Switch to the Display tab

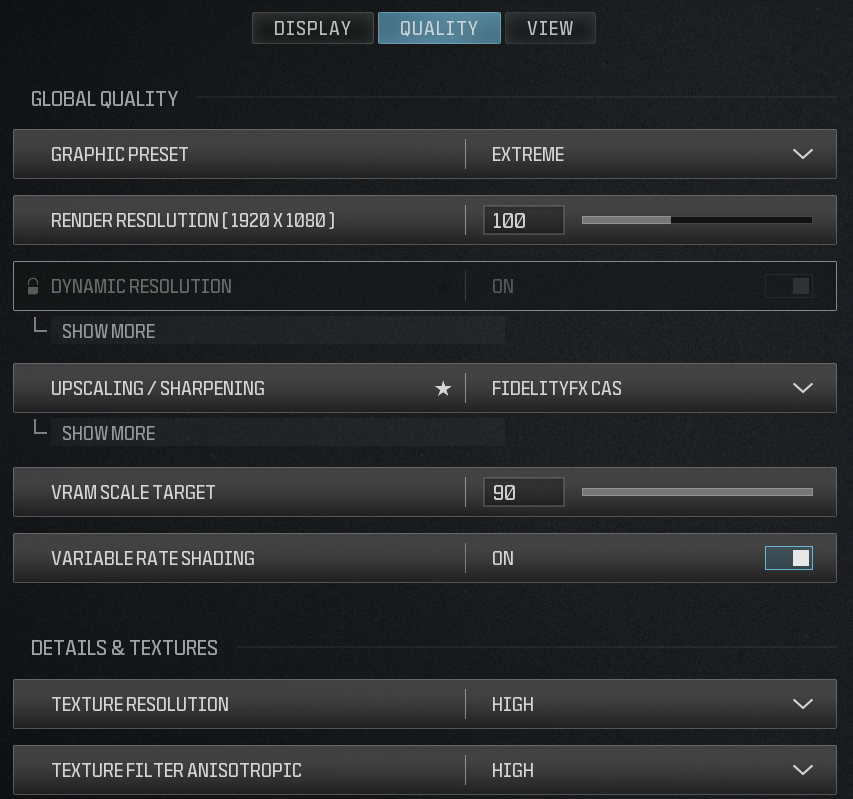point(313,28)
